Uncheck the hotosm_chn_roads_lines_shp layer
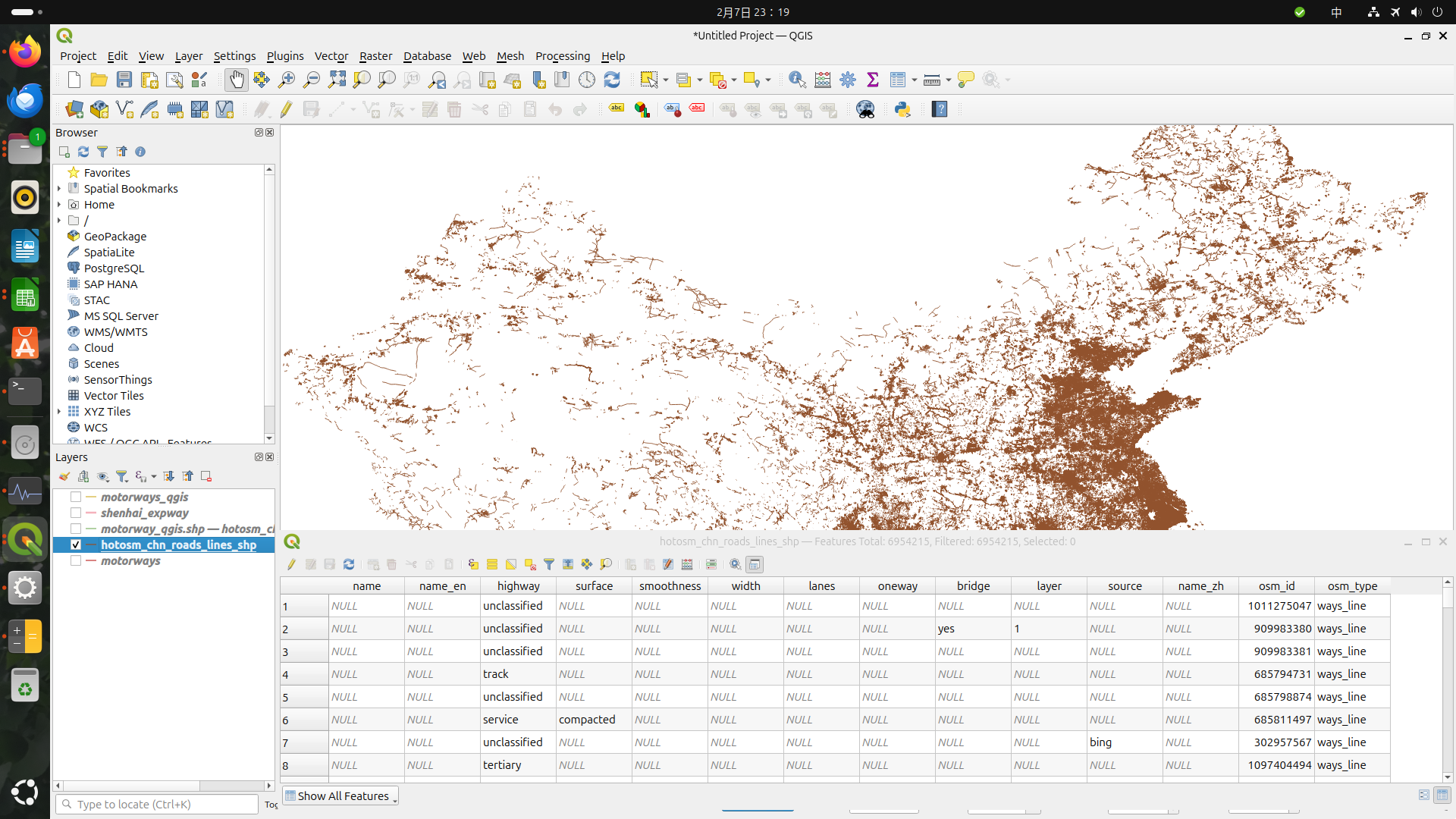This screenshot has width=1456, height=819. [76, 545]
